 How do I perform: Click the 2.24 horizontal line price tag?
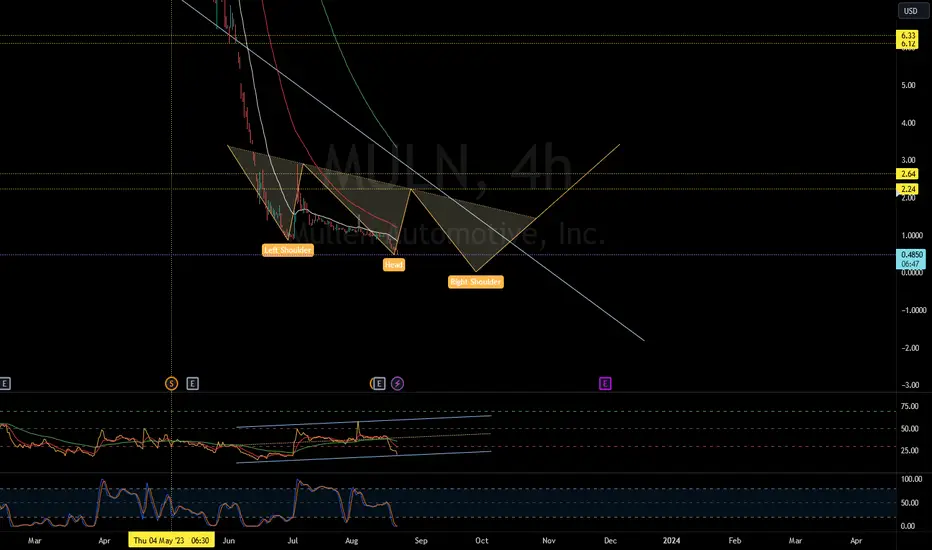pos(908,189)
